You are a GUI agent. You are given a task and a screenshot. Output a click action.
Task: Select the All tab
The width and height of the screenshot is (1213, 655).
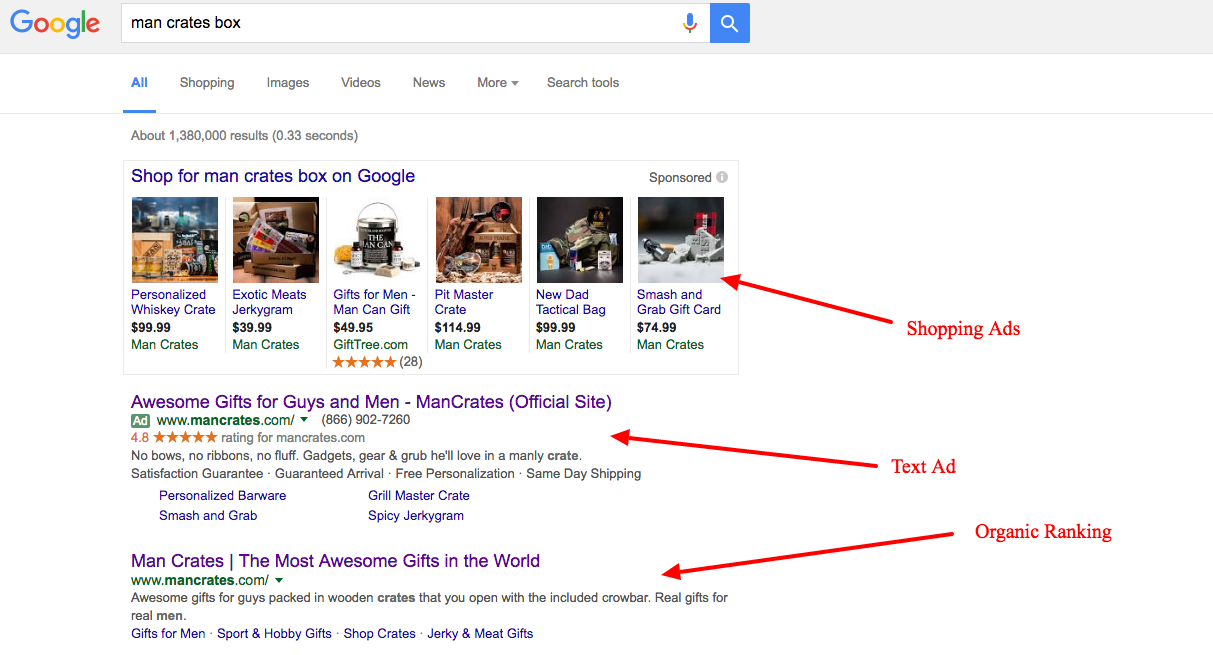pos(139,83)
